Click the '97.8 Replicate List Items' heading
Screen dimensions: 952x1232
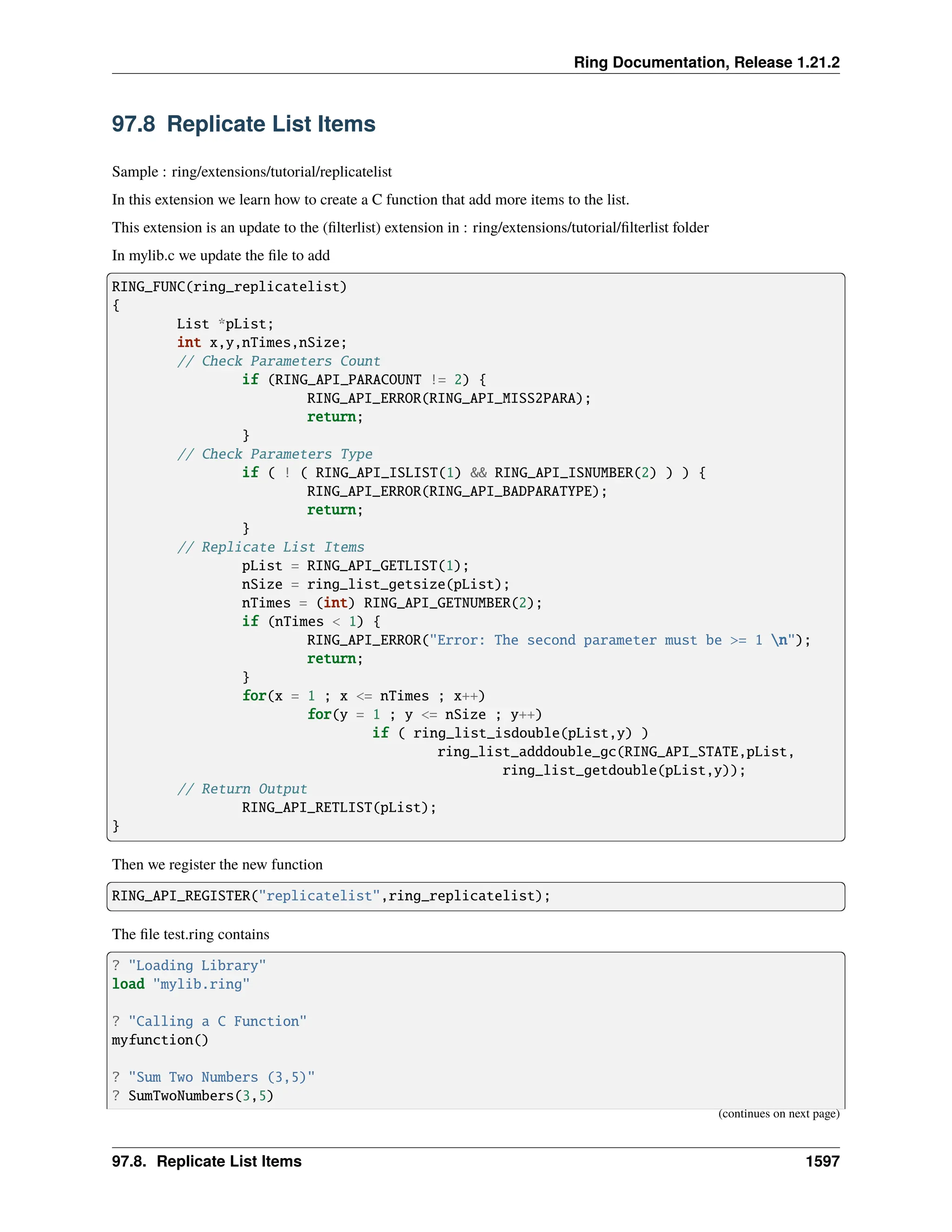[243, 124]
